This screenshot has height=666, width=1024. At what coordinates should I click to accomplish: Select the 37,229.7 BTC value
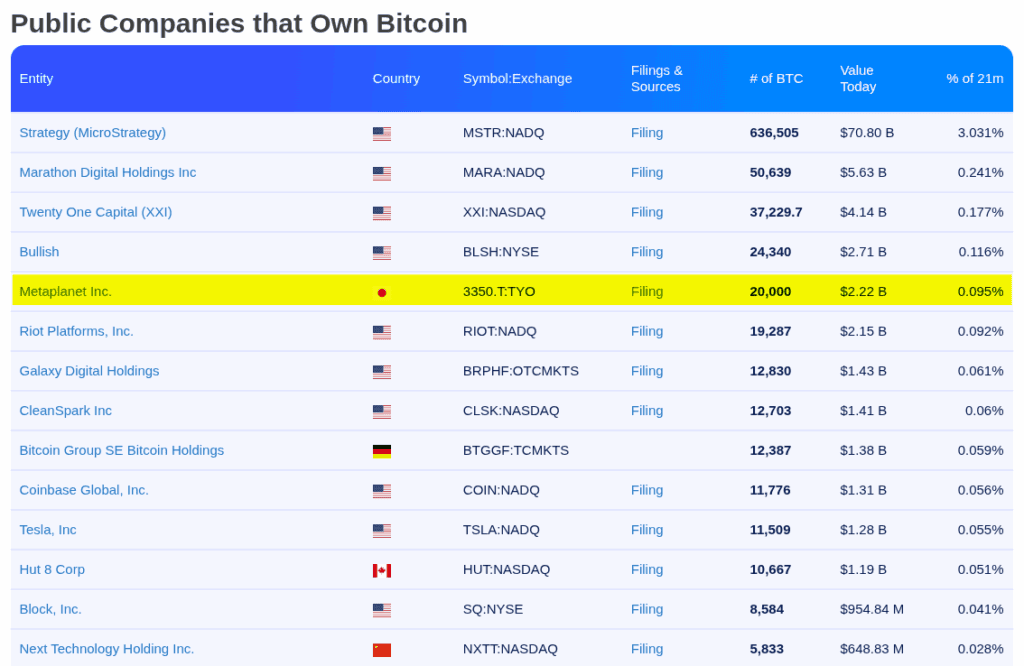776,212
